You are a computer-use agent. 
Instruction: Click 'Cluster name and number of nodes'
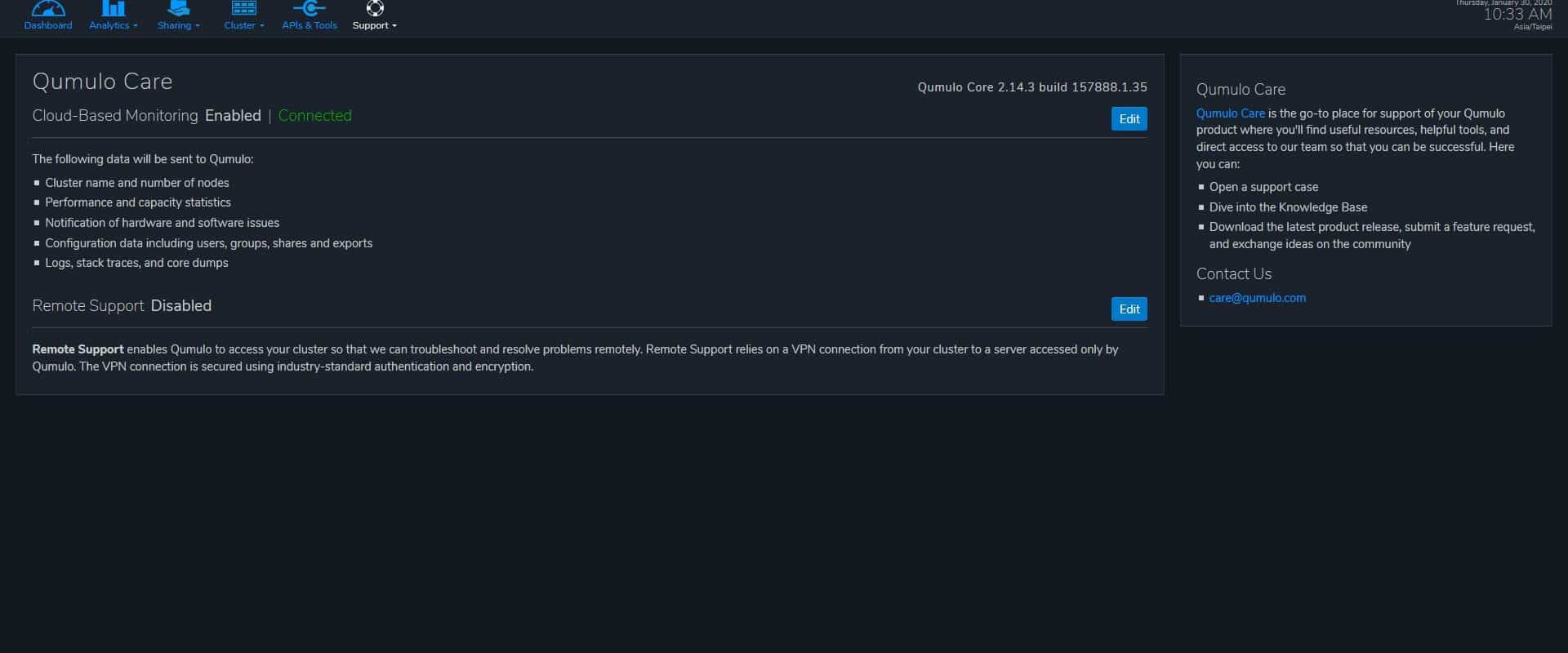(137, 183)
